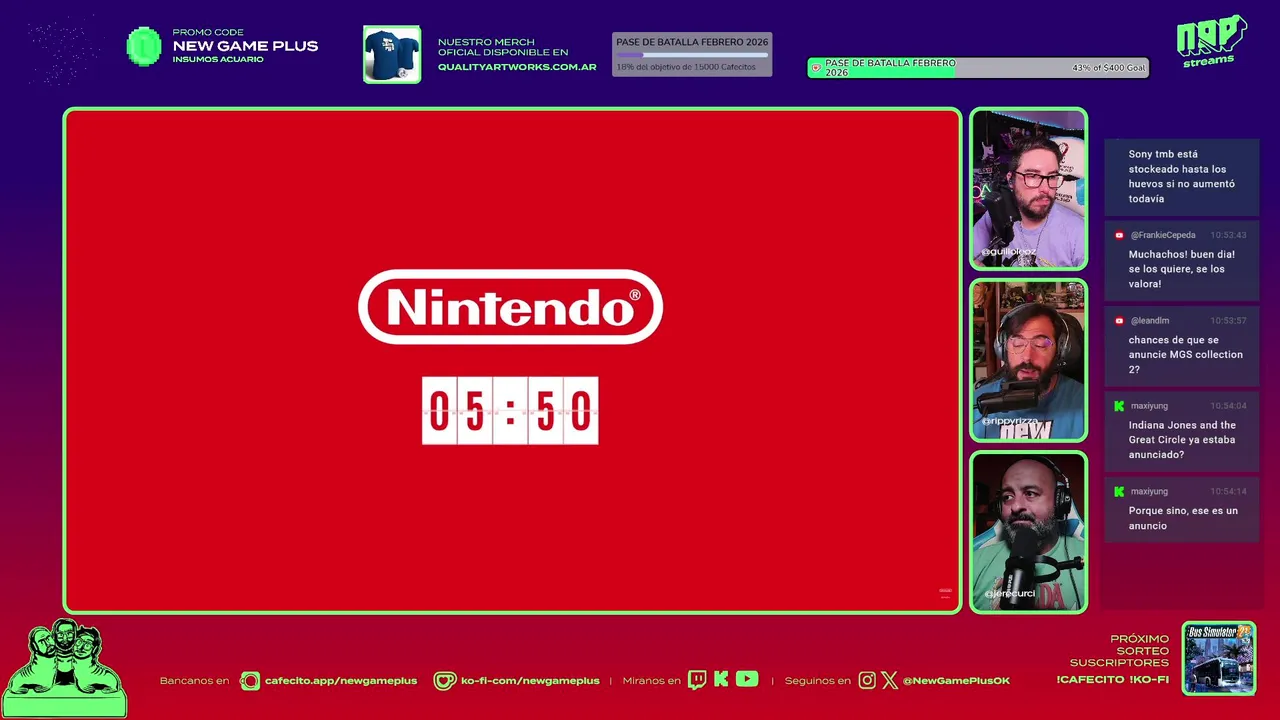Click 'NUESTRO MERCH OFICIAL DISPONIBLE EN' text
The image size is (1280, 720).
click(x=503, y=47)
